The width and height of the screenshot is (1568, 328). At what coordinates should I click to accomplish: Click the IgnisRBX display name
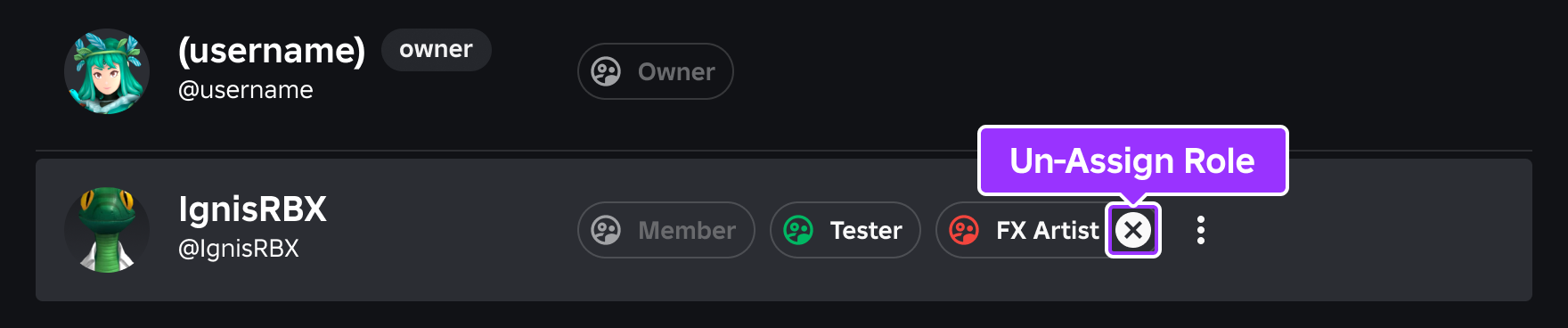coord(252,209)
